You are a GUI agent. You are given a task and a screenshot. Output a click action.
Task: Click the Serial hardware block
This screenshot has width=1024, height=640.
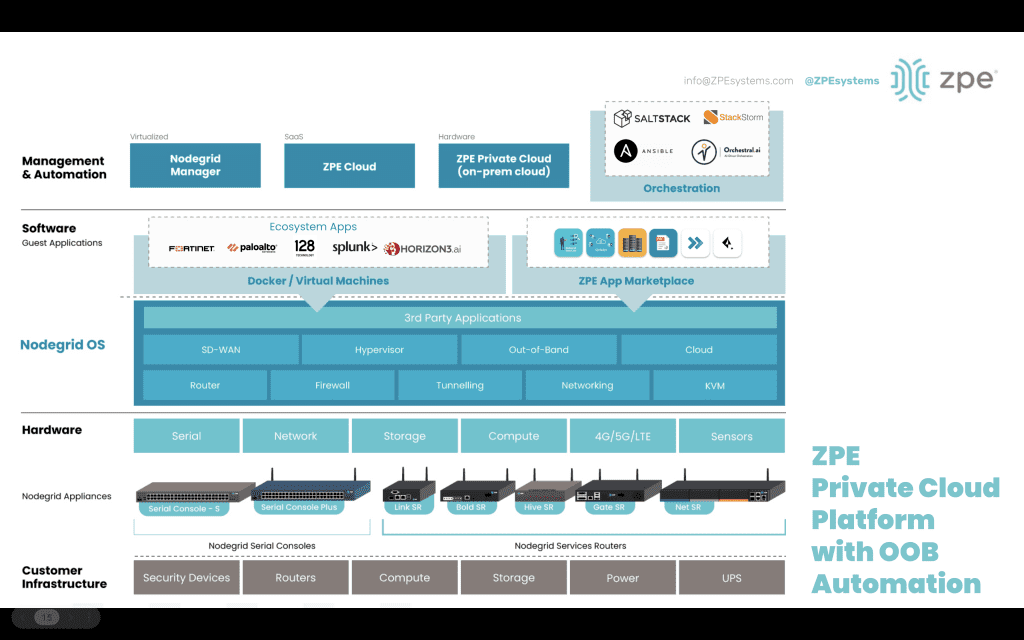pos(187,436)
